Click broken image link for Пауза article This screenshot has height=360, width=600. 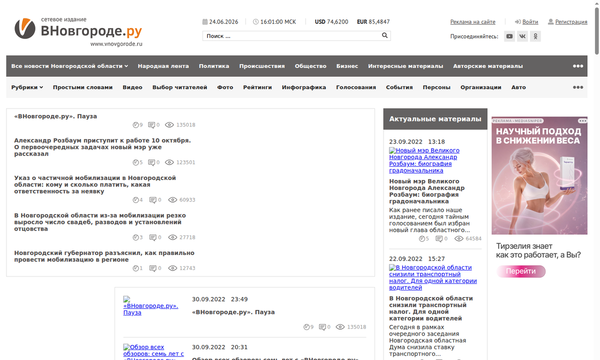tap(151, 306)
